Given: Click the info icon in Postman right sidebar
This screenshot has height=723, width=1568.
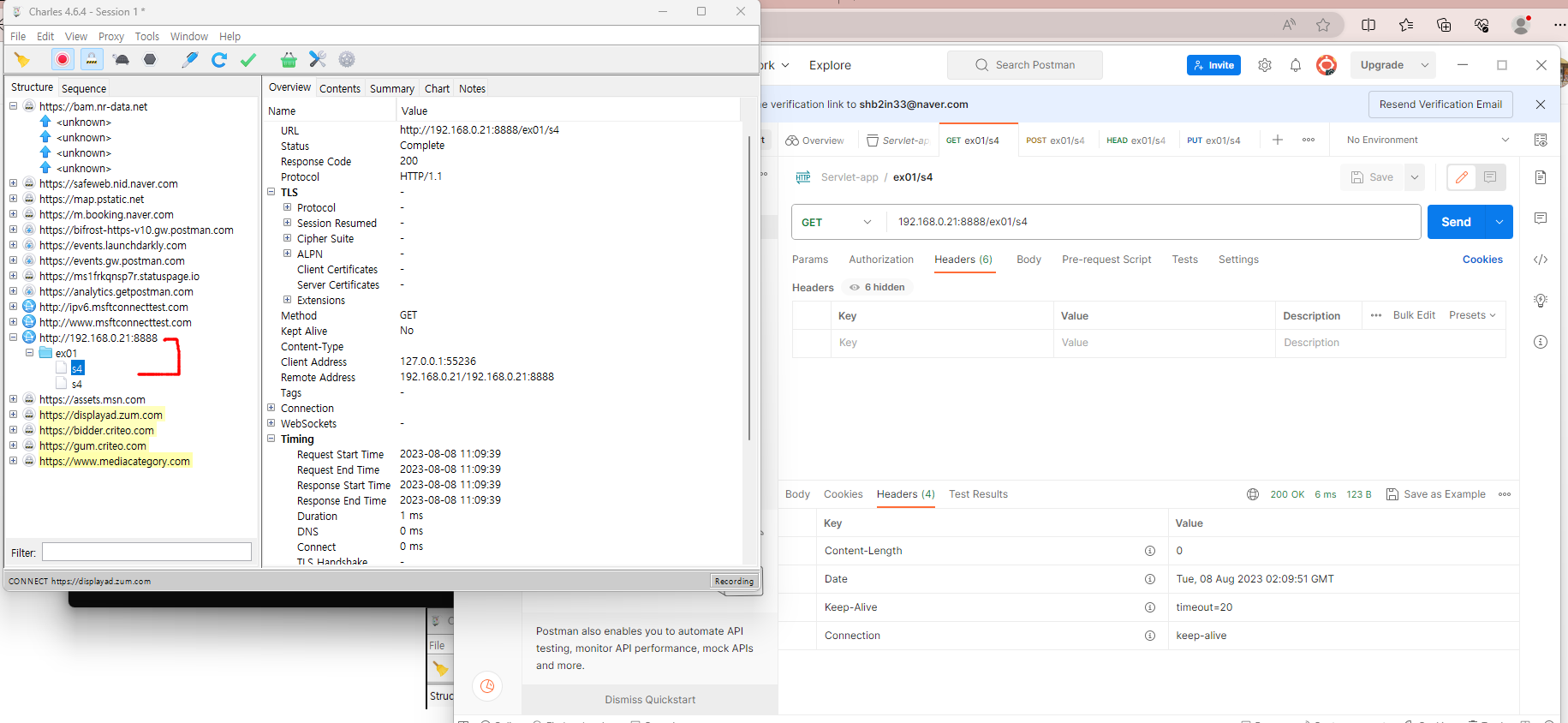Looking at the screenshot, I should tap(1541, 342).
